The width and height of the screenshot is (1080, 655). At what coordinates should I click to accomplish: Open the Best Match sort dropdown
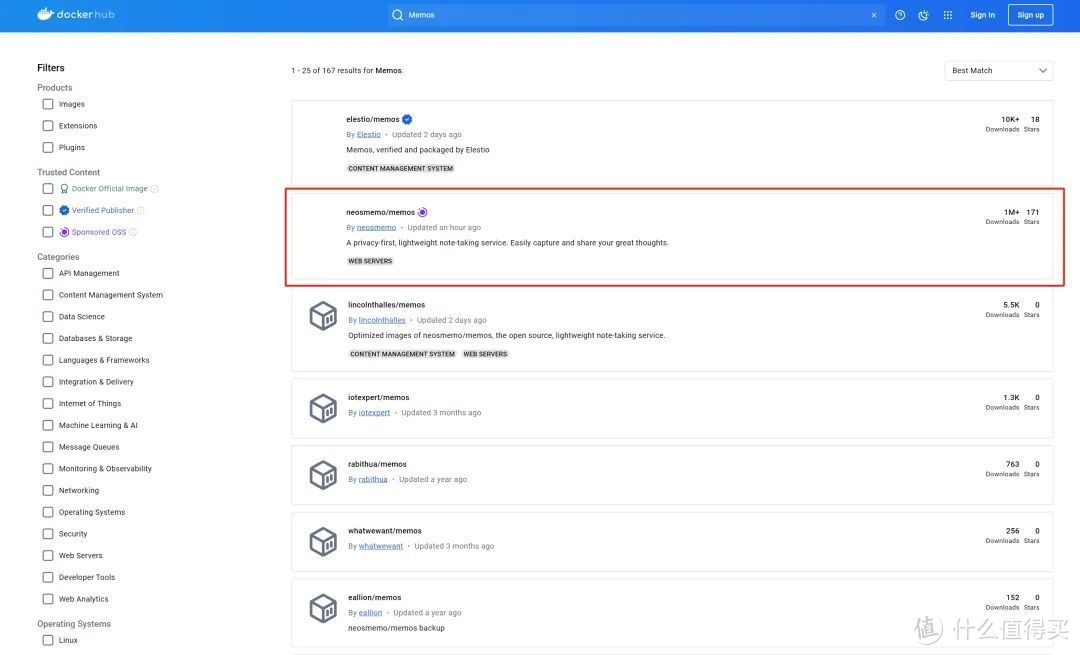(x=995, y=68)
